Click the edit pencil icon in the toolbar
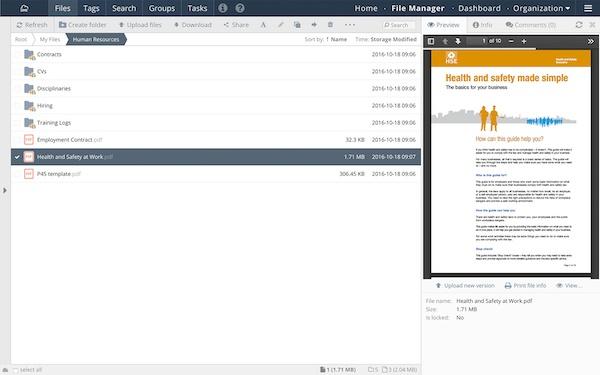The width and height of the screenshot is (600, 375). point(280,25)
